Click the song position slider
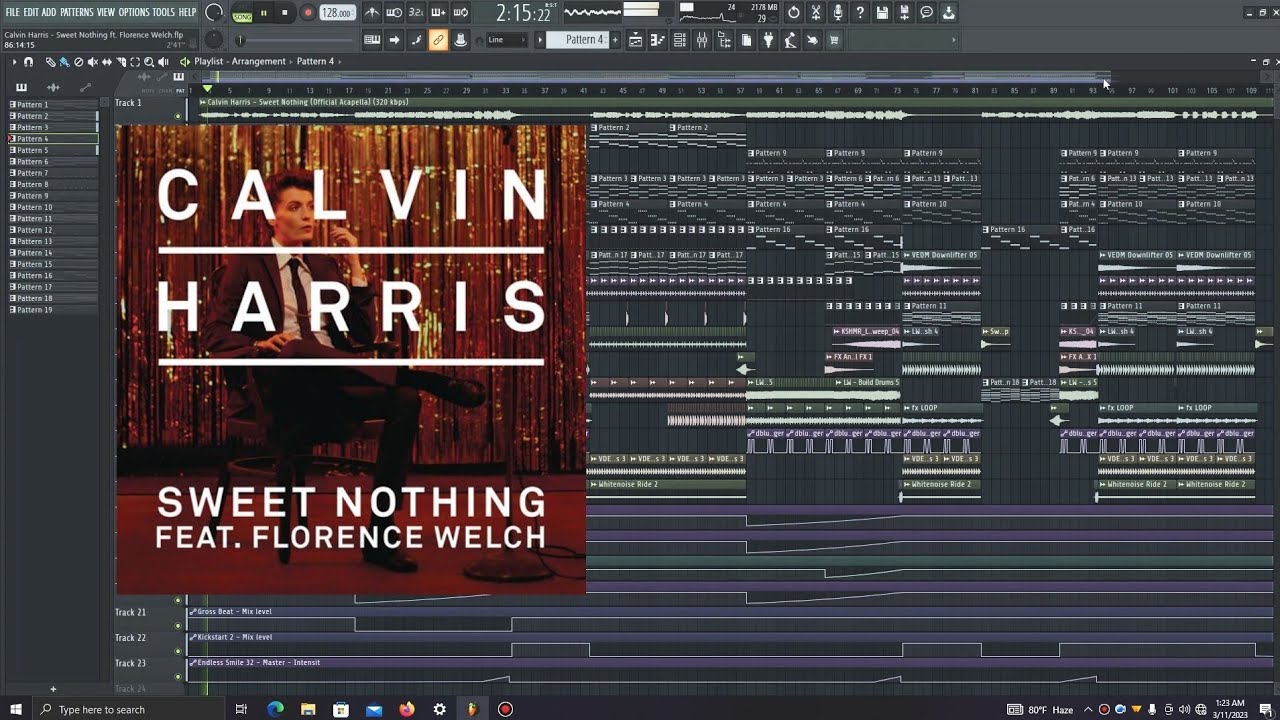The image size is (1280, 720). click(294, 40)
